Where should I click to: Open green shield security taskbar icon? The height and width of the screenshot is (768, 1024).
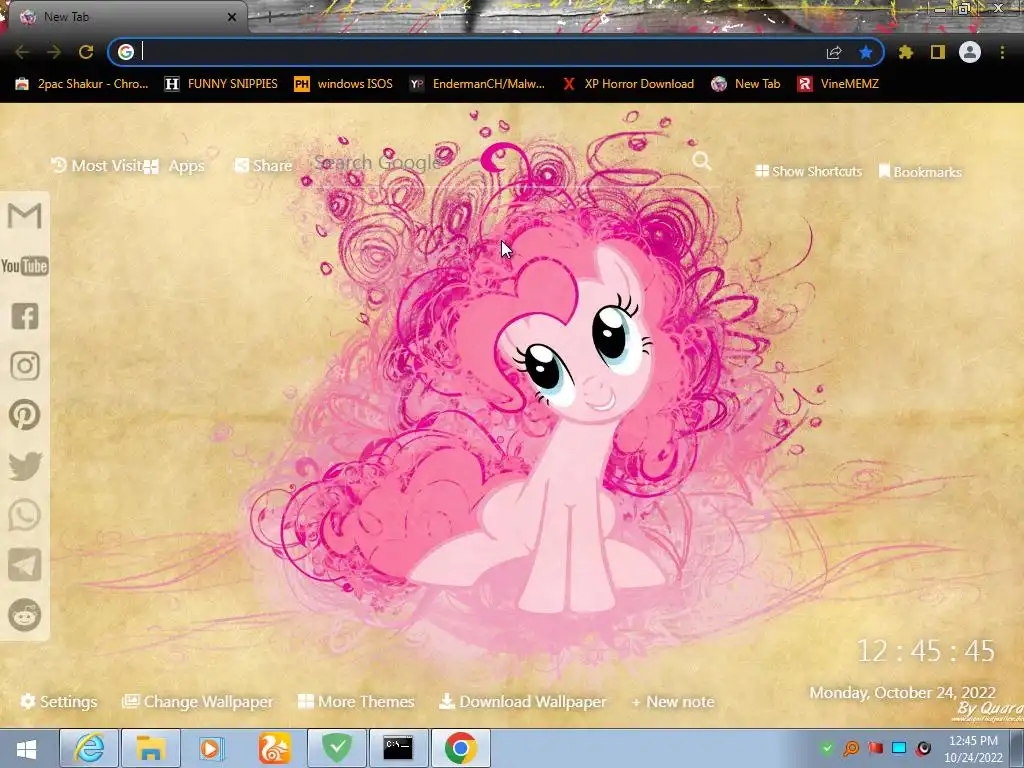pyautogui.click(x=337, y=748)
